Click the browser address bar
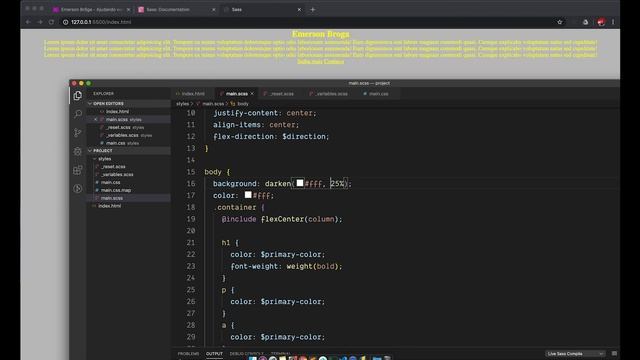The height and width of the screenshot is (360, 640). pos(306,22)
